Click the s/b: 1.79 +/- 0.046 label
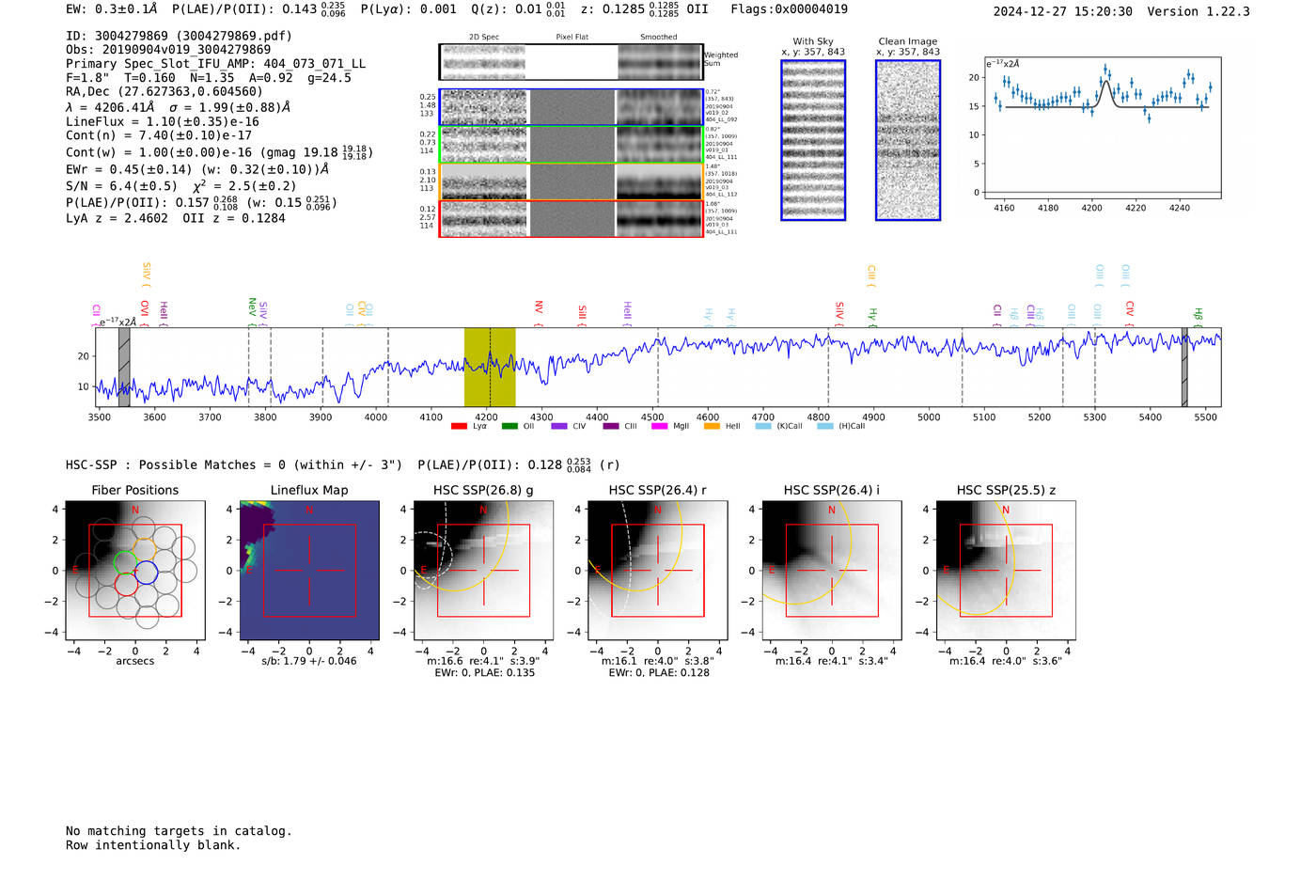This screenshot has height=896, width=1316. tap(309, 661)
